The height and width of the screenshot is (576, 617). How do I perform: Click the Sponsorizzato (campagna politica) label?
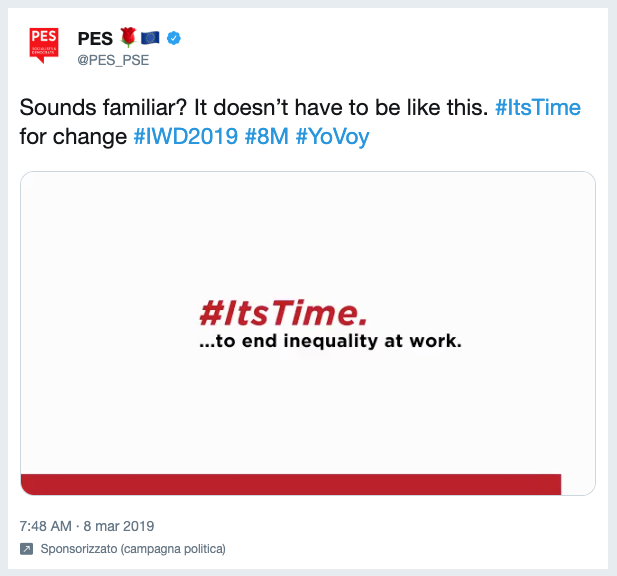(x=133, y=549)
